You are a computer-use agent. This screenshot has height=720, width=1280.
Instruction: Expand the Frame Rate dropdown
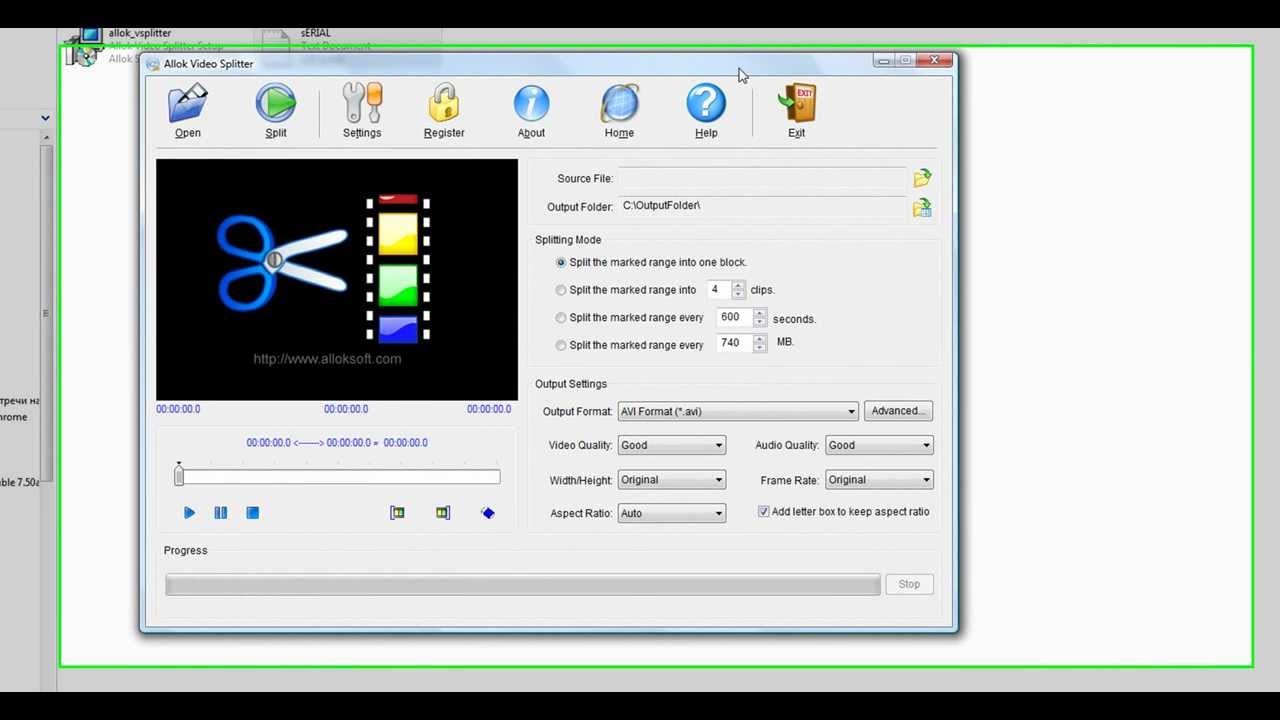pos(879,480)
